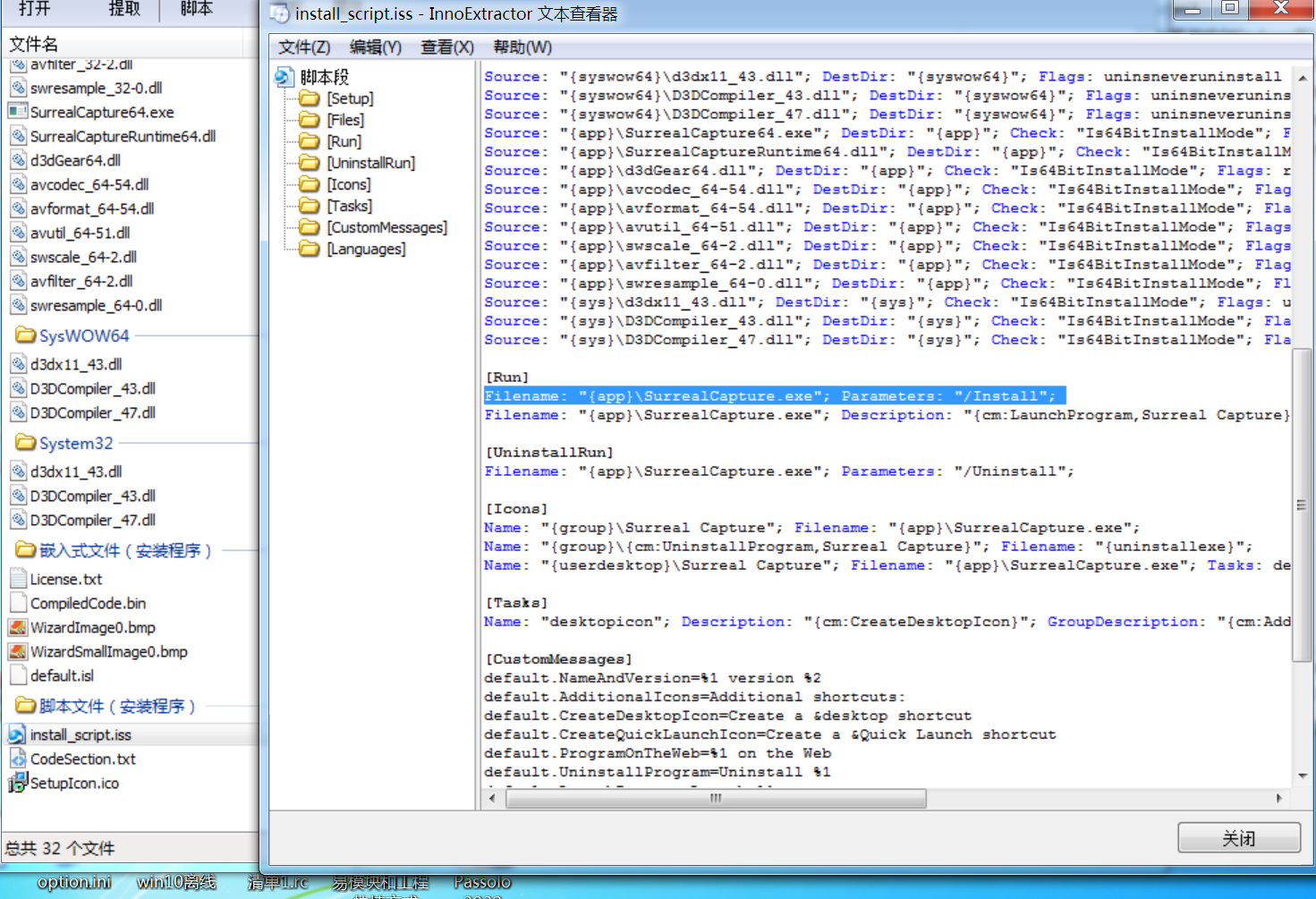
Task: Open the 文件(Z) menu
Action: [303, 47]
